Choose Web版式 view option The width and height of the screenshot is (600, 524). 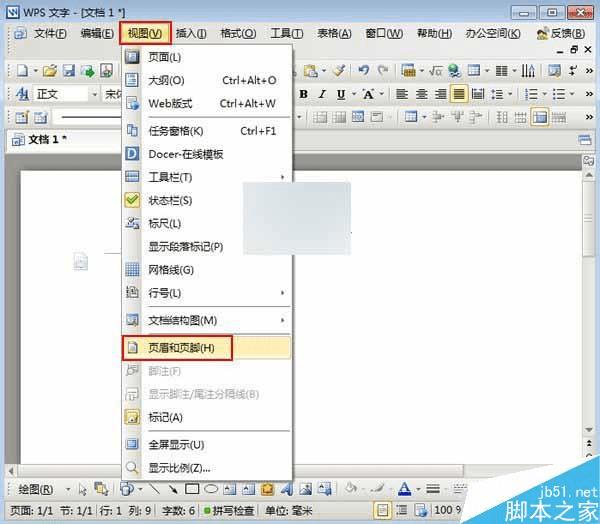(208, 103)
